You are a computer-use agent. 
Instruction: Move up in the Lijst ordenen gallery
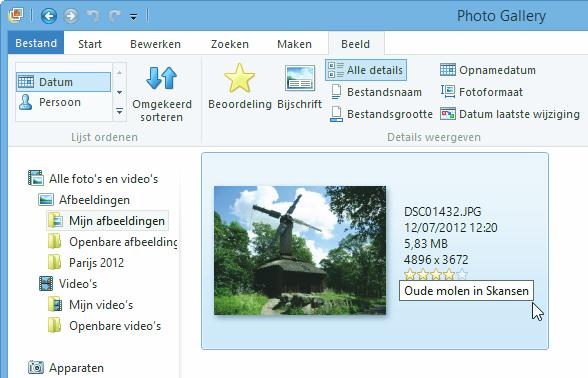(119, 72)
